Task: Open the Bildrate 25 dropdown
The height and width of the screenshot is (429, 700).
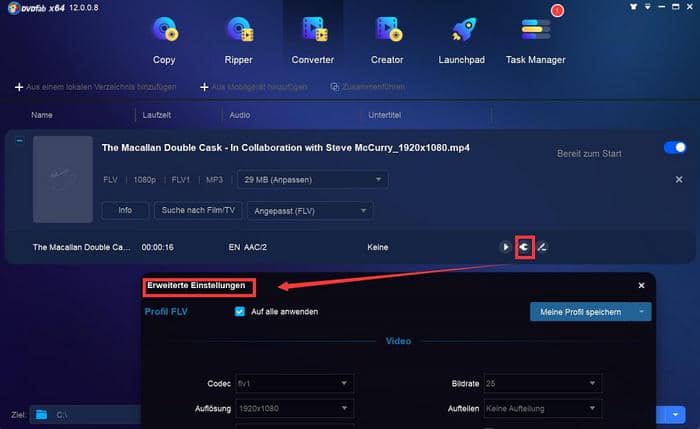Action: click(542, 383)
